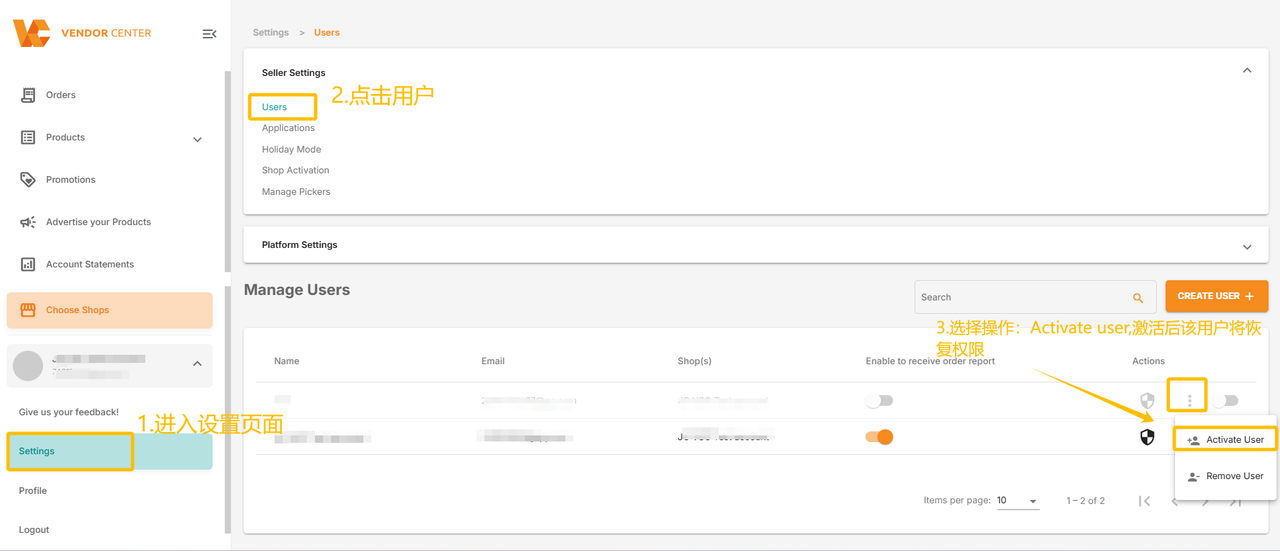Click the black shield icon in the second user row
Screen dimensions: 1280x551
(x=1147, y=437)
